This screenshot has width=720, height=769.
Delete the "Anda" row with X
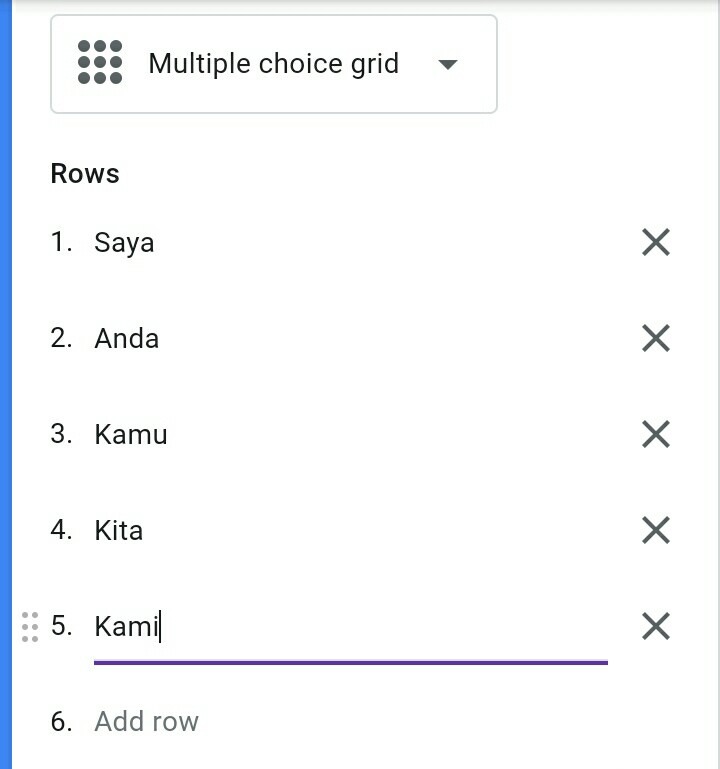[x=655, y=338]
